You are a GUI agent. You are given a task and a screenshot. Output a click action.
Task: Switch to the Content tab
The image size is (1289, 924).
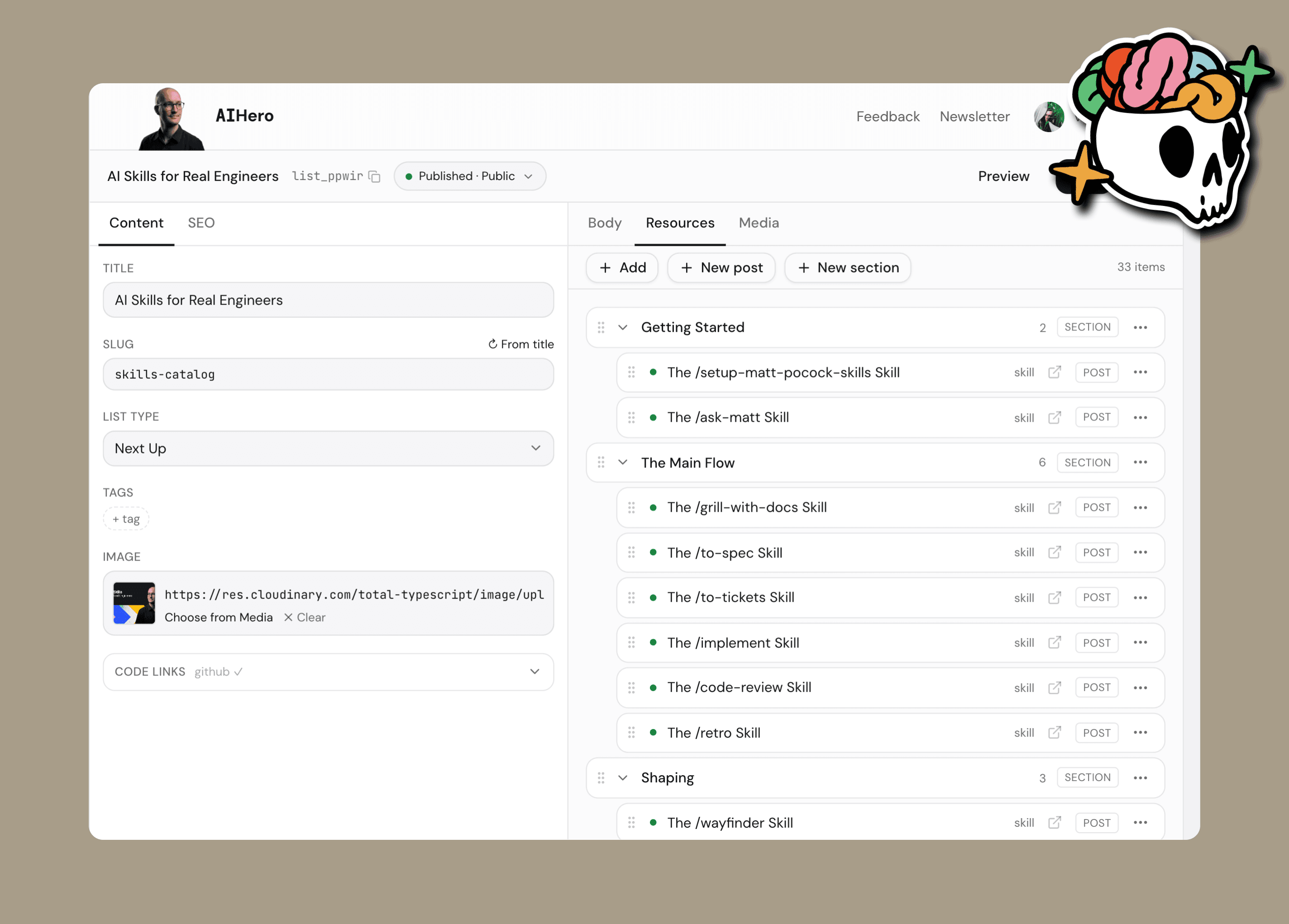click(136, 223)
